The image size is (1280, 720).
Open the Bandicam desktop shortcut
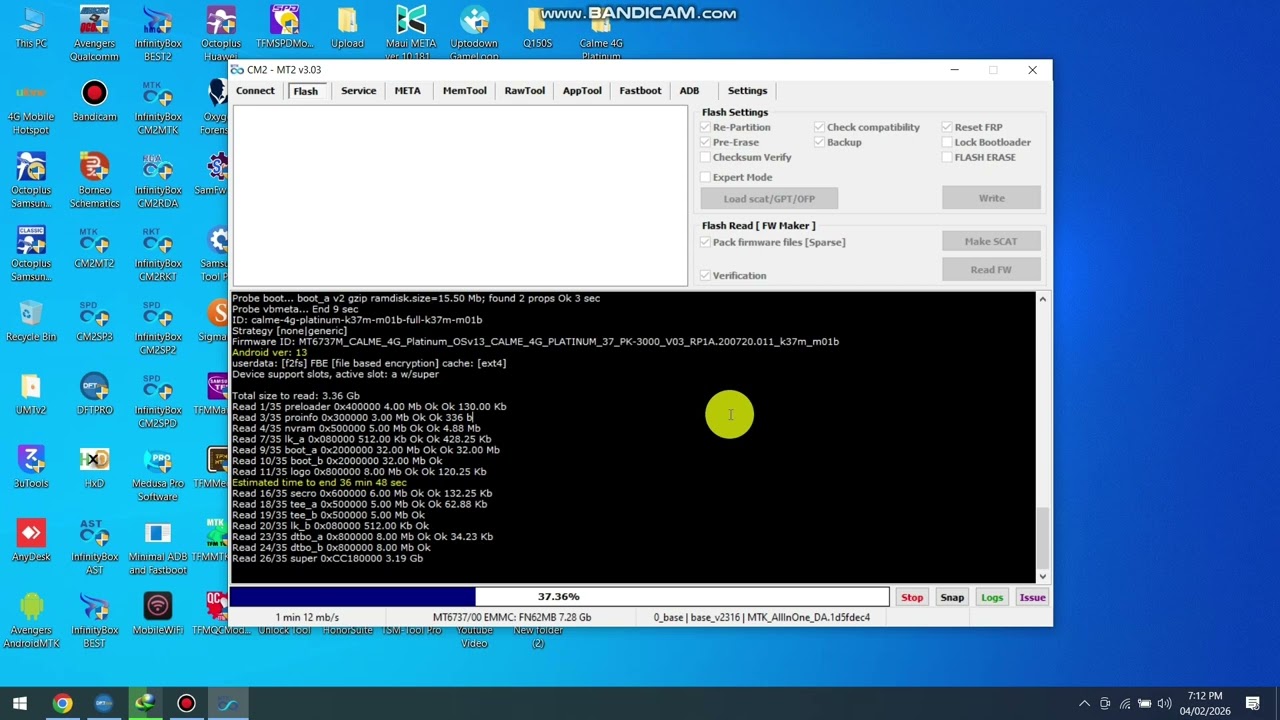click(x=94, y=101)
